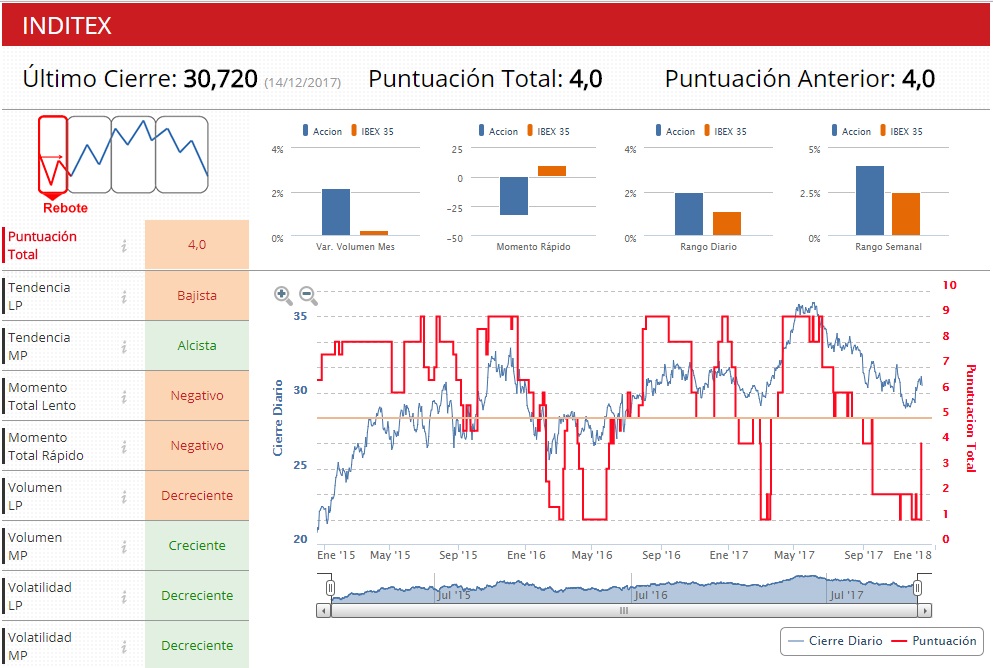
Task: Toggle Accion series in Var. Volumen Mes chart
Action: point(323,131)
